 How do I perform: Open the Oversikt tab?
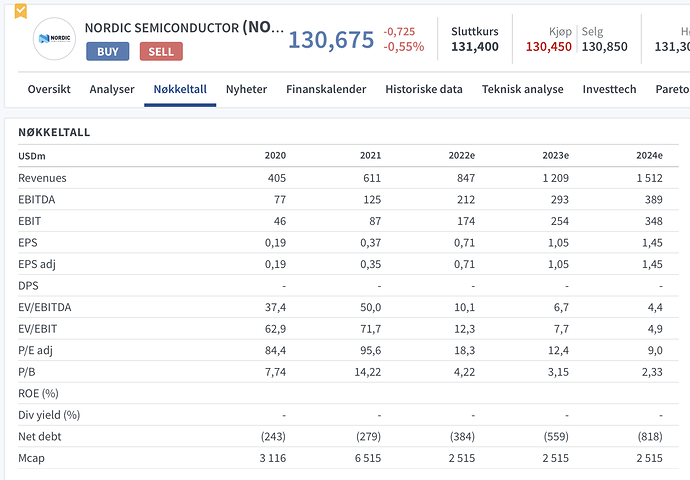click(x=49, y=89)
